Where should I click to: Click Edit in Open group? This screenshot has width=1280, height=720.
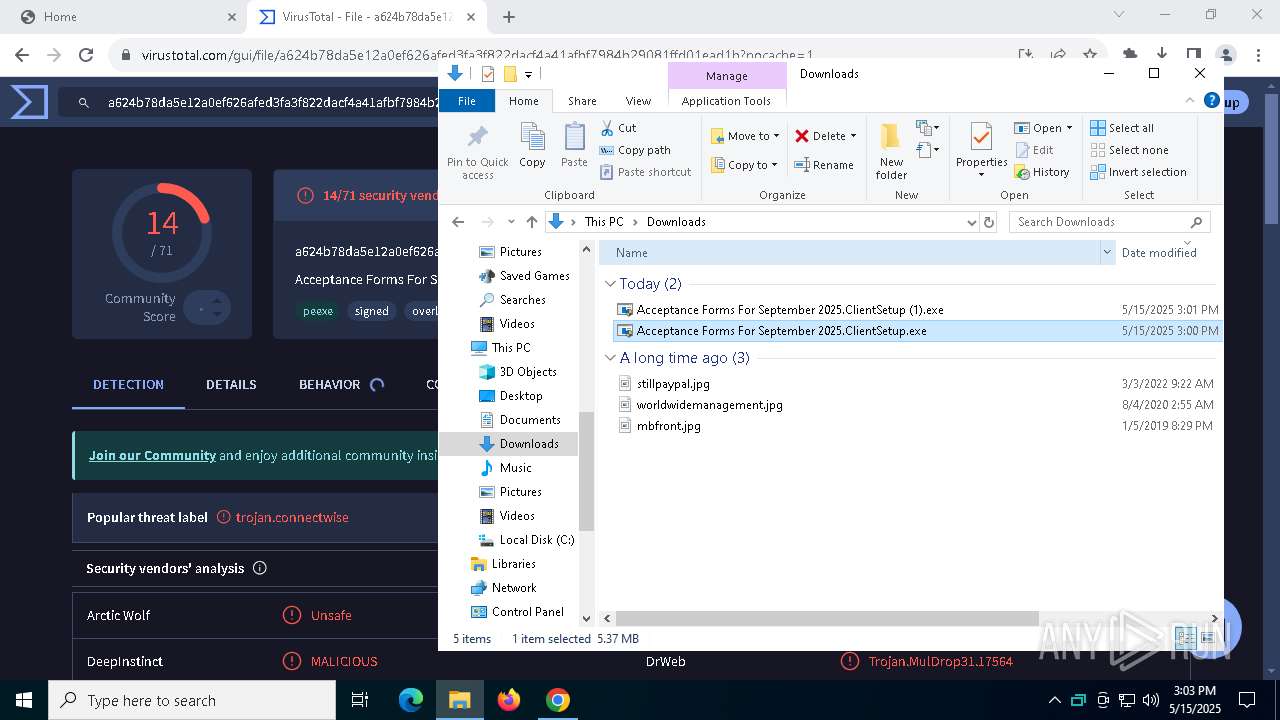pos(1034,150)
